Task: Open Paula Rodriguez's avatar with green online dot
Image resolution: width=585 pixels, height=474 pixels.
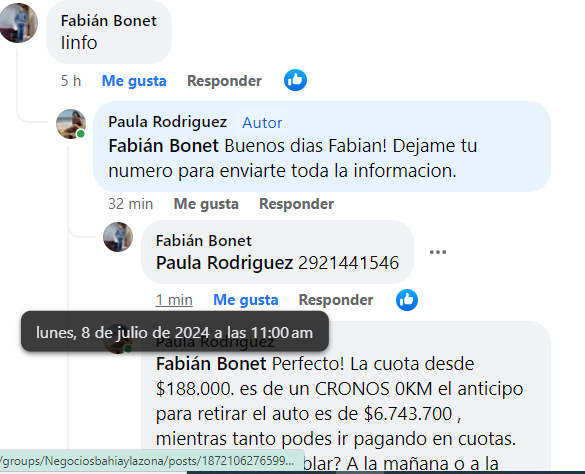Action: pos(71,124)
